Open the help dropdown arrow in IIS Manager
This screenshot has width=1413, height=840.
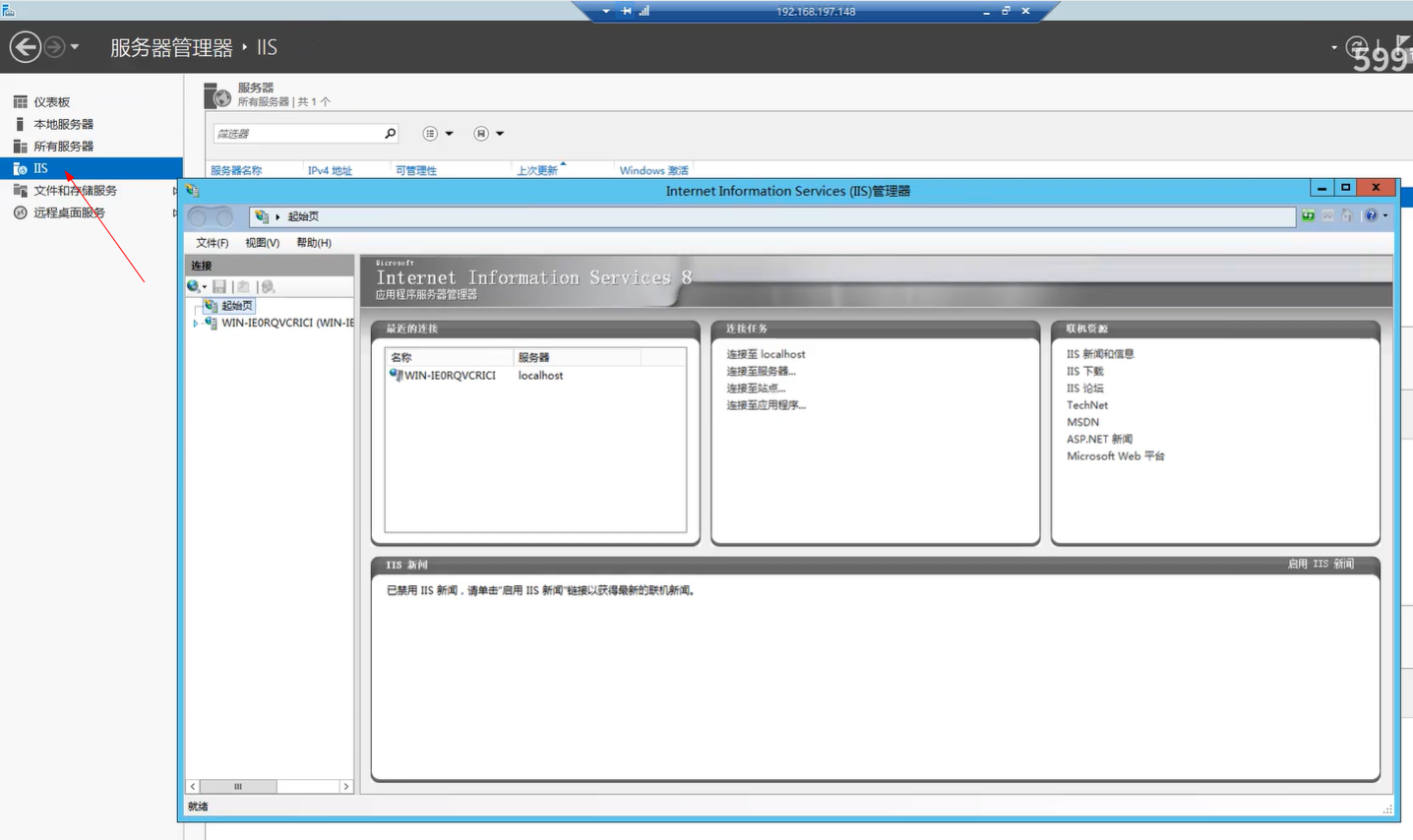[x=1385, y=215]
